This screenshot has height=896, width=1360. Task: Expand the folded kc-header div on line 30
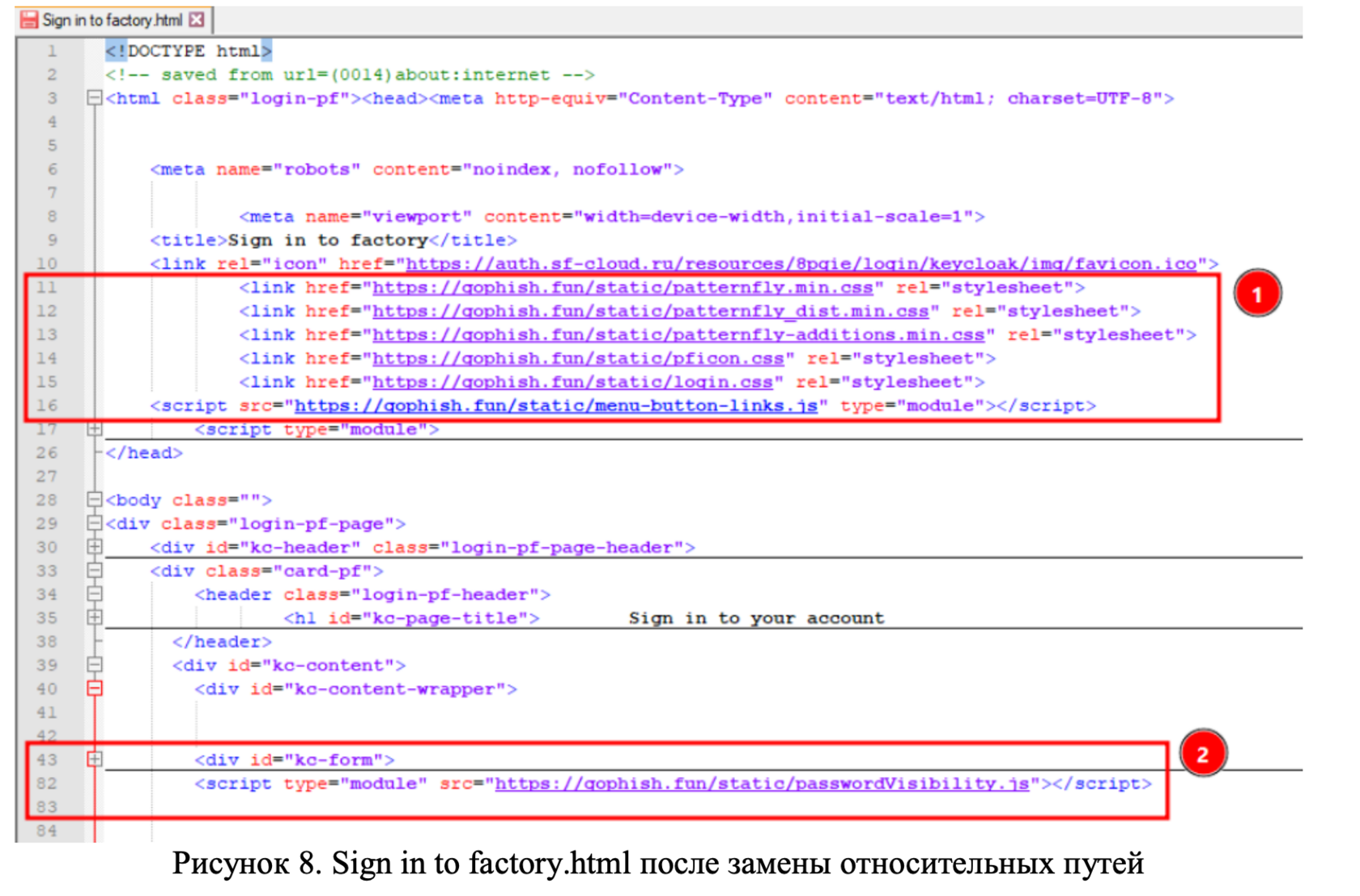(x=95, y=546)
